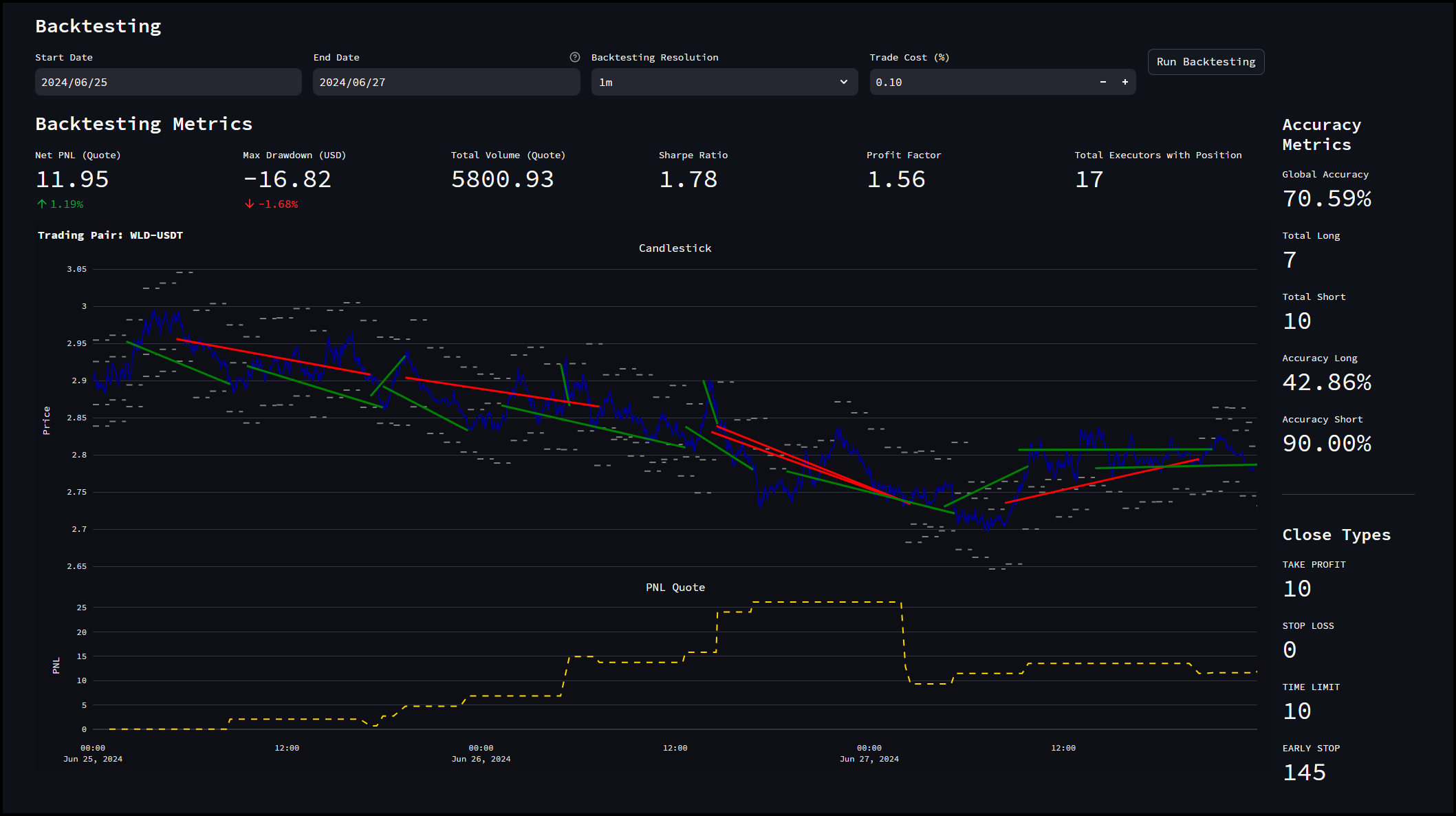Click the EARLY STOP count 145
This screenshot has width=1456, height=816.
1304,773
